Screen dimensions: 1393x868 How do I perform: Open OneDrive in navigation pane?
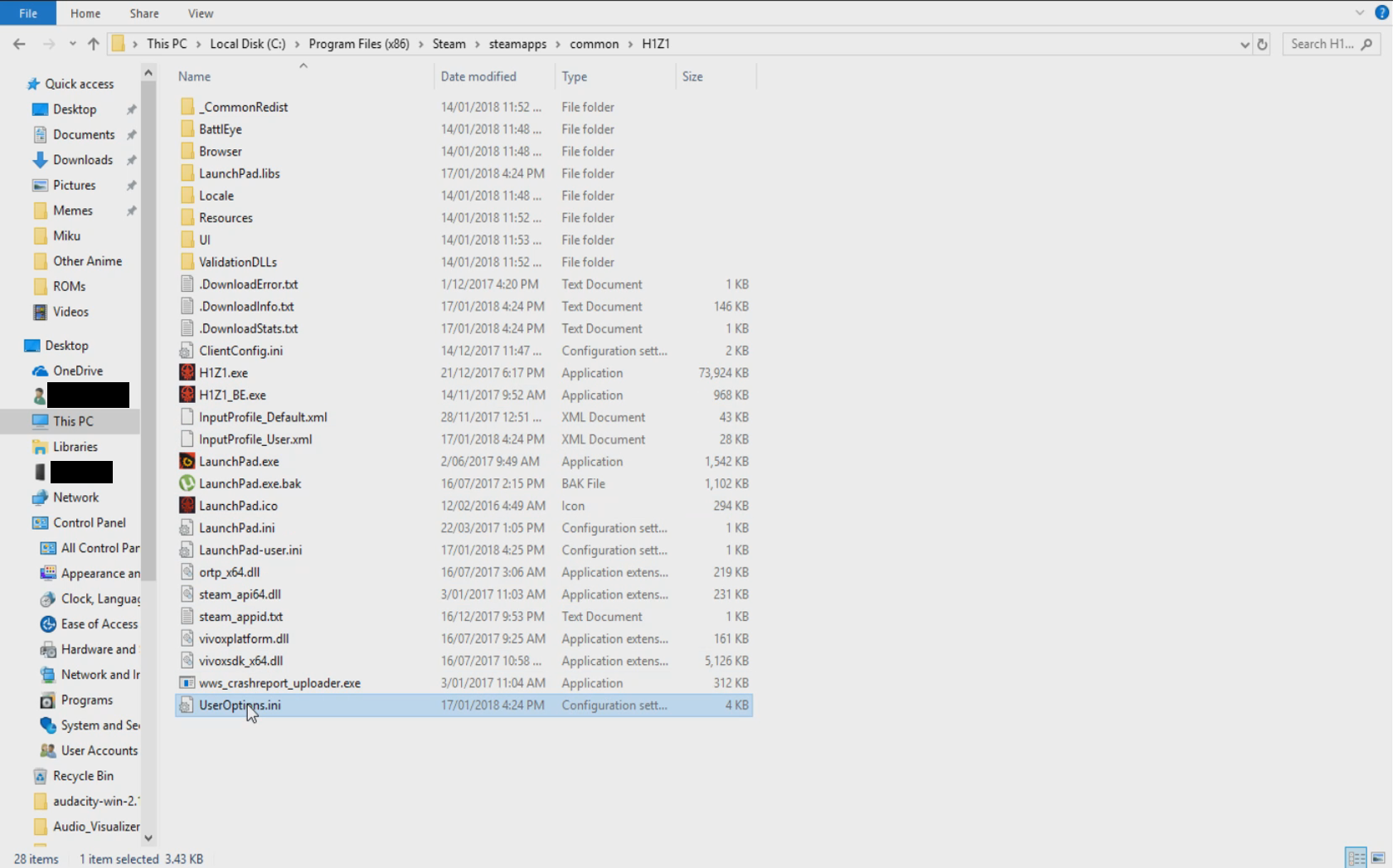[x=78, y=371]
